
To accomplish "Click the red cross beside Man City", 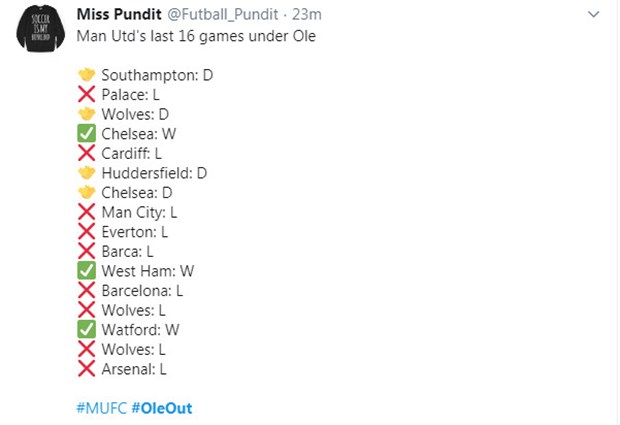I will (x=87, y=212).
